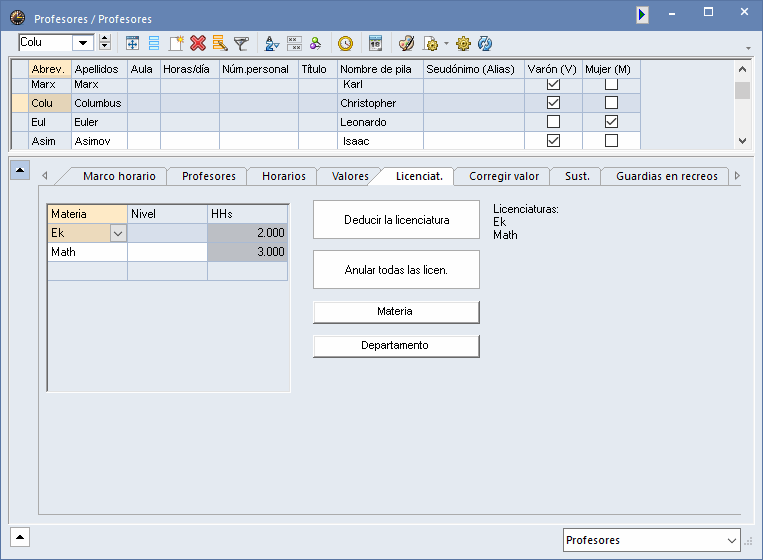Click the Materia button

pyautogui.click(x=396, y=312)
